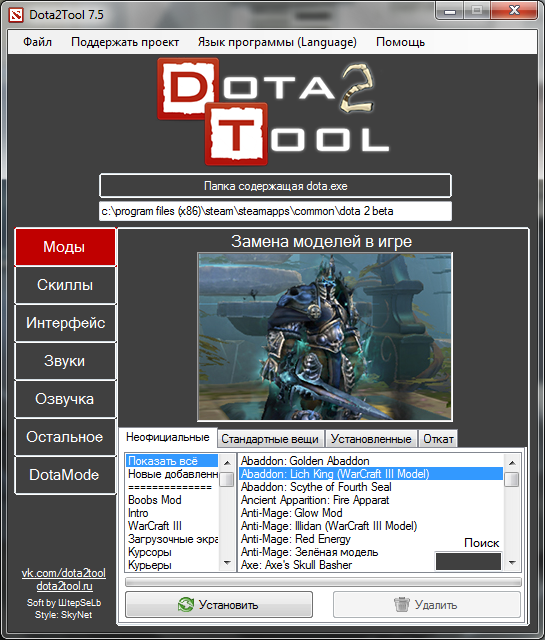Select the Моды section button

65,247
